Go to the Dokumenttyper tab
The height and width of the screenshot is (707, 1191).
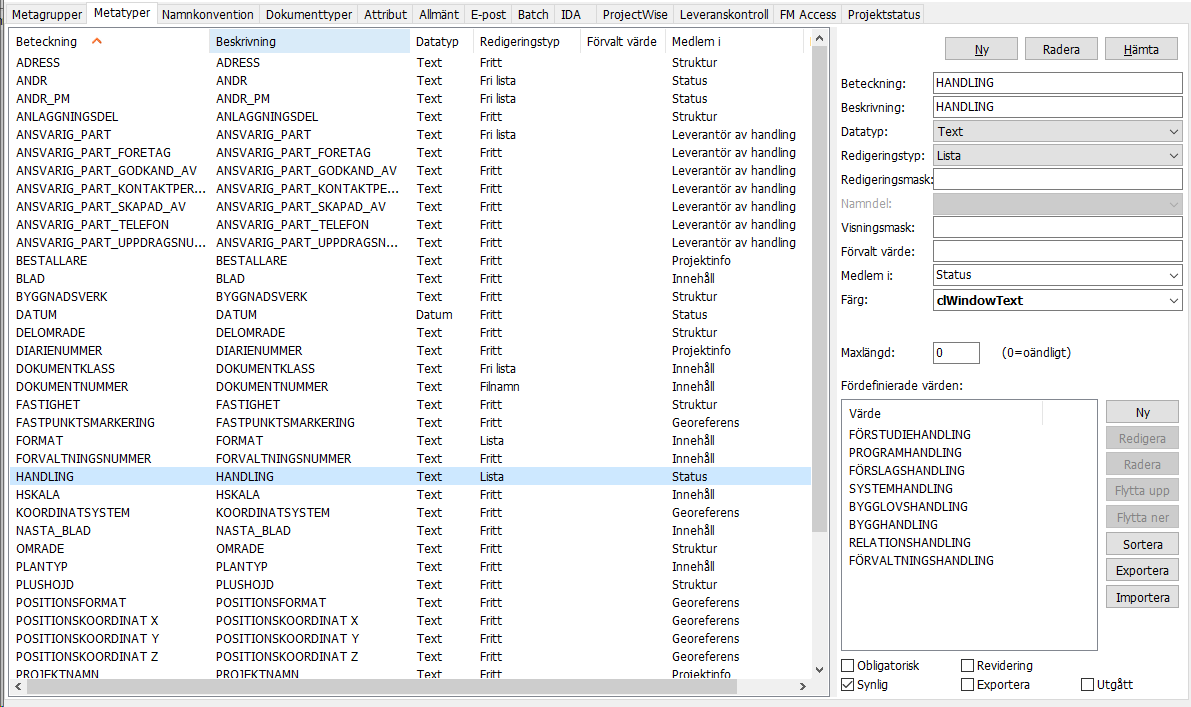(x=308, y=14)
